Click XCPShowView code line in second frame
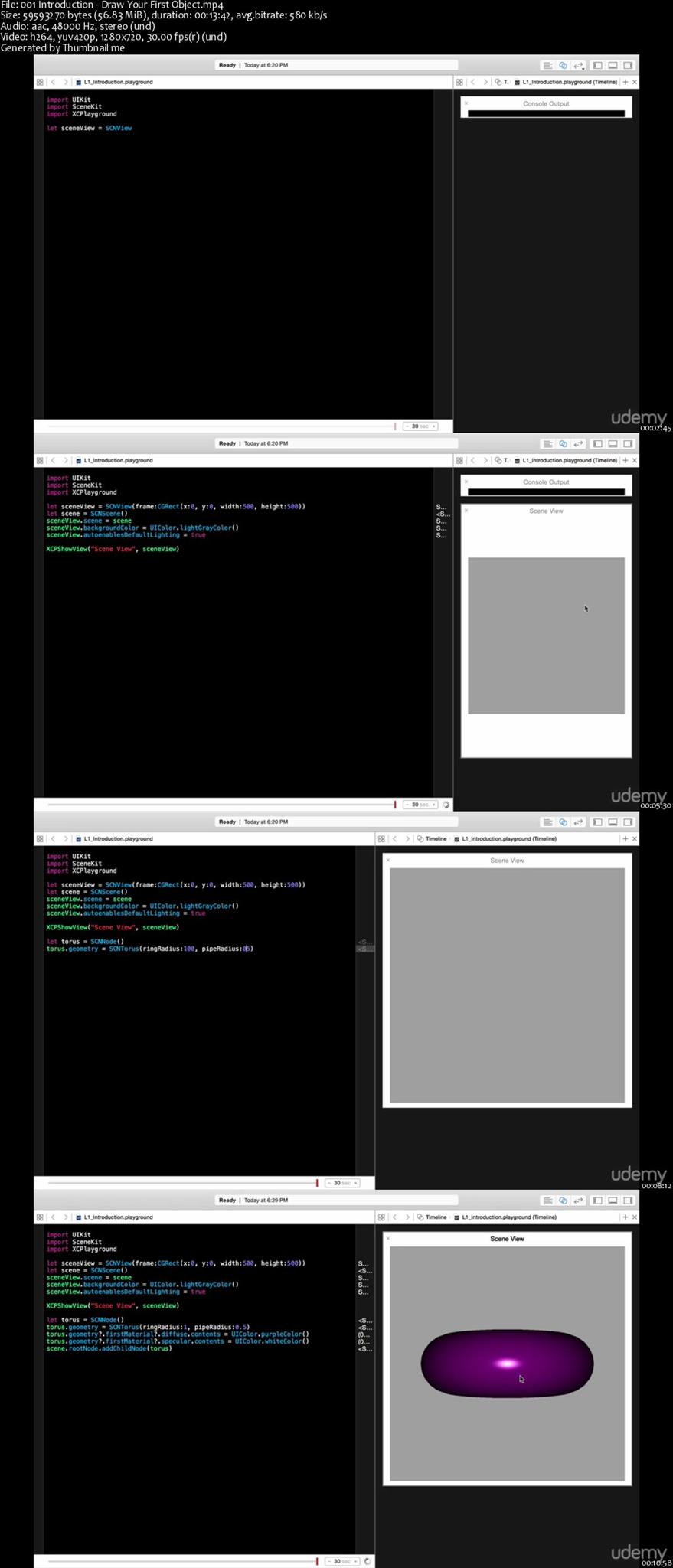 pyautogui.click(x=113, y=549)
